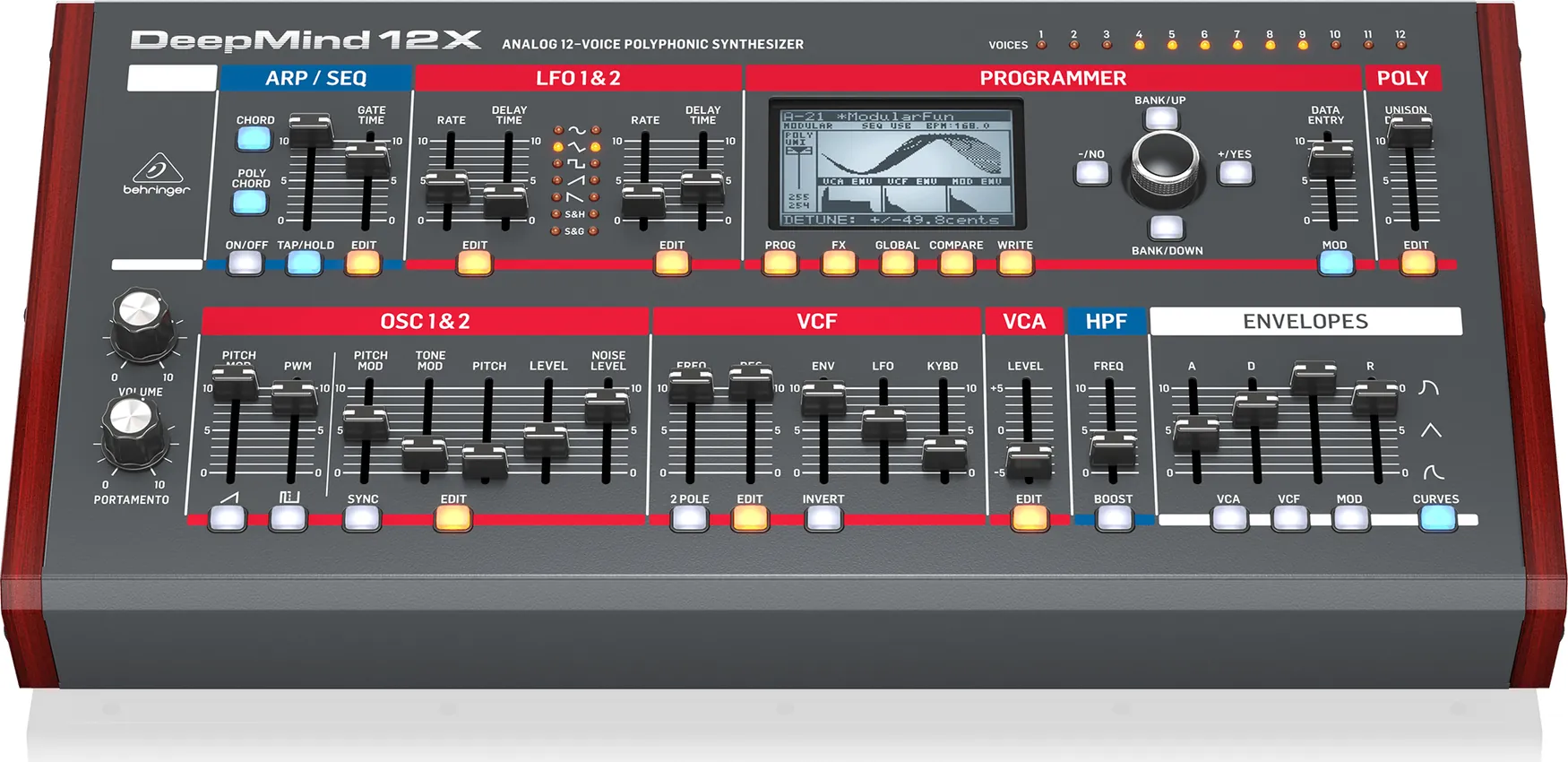The height and width of the screenshot is (762, 1568).
Task: Open the POLY EDIT button
Action: [1417, 263]
